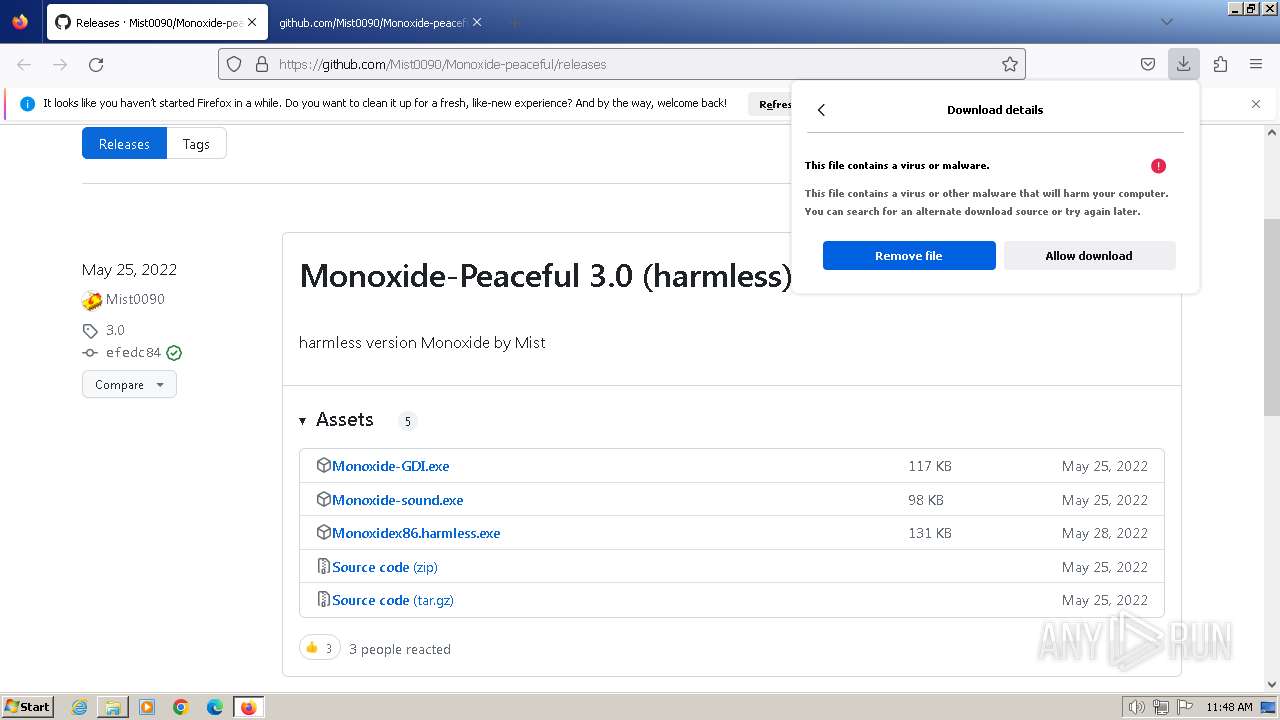This screenshot has width=1280, height=720.
Task: Open the Downloads toolbar button
Action: coord(1183,64)
